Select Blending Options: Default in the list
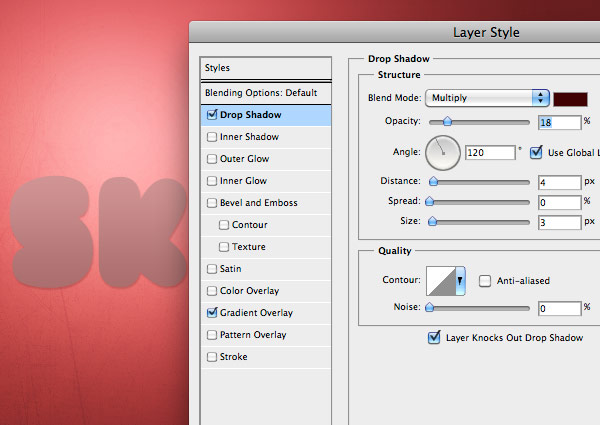Viewport: 600px width, 425px height. pyautogui.click(x=261, y=93)
